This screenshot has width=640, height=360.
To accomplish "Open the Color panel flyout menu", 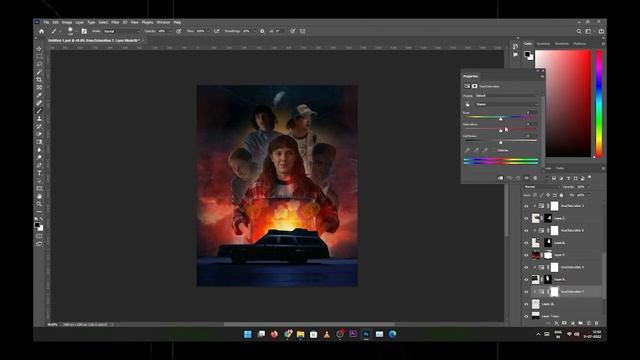I will (x=603, y=44).
